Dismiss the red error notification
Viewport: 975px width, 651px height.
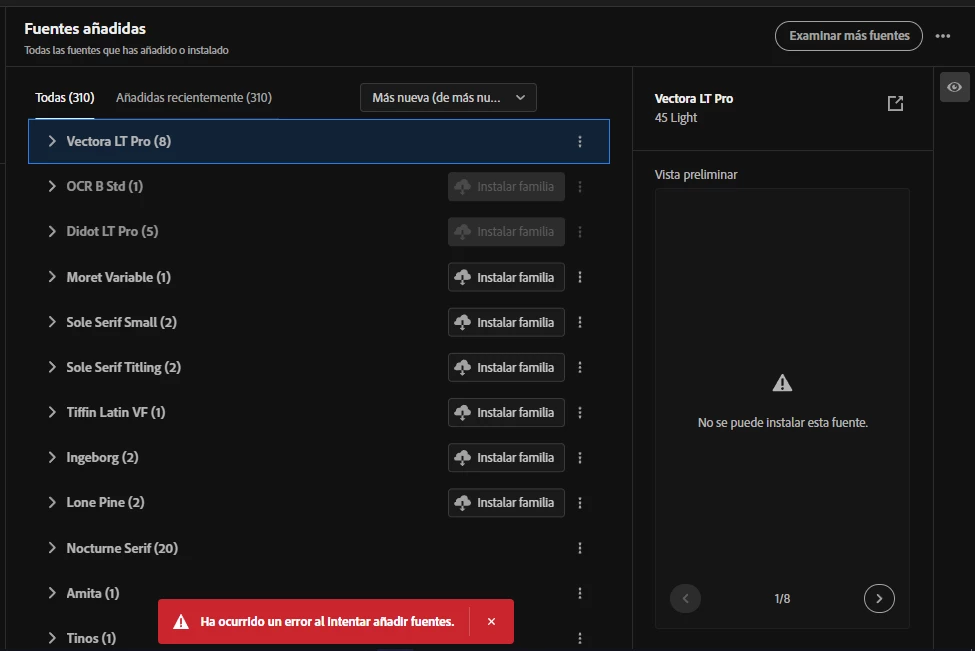tap(491, 622)
